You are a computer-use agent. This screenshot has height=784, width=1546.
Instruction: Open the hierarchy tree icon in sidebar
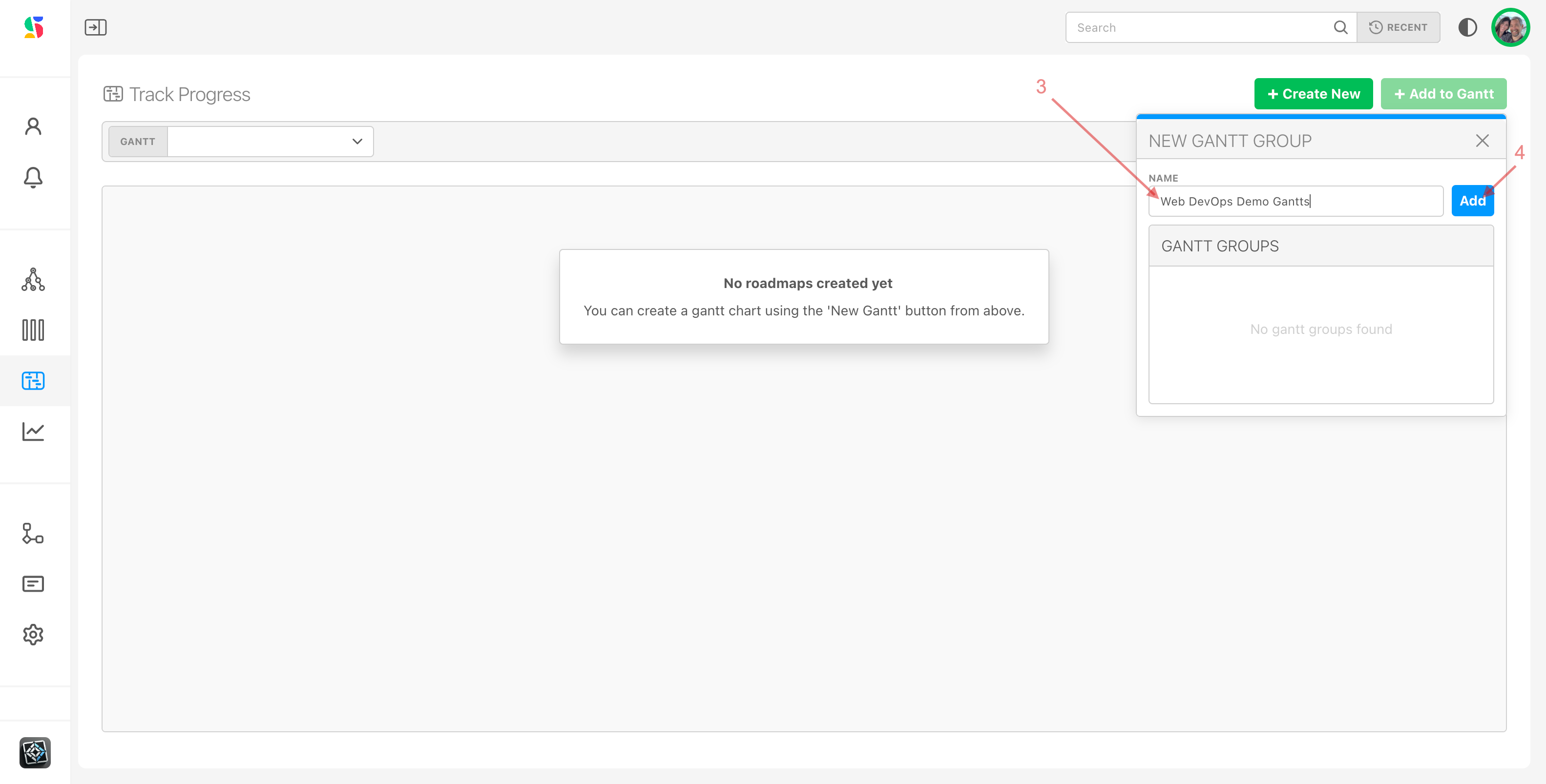tap(33, 280)
